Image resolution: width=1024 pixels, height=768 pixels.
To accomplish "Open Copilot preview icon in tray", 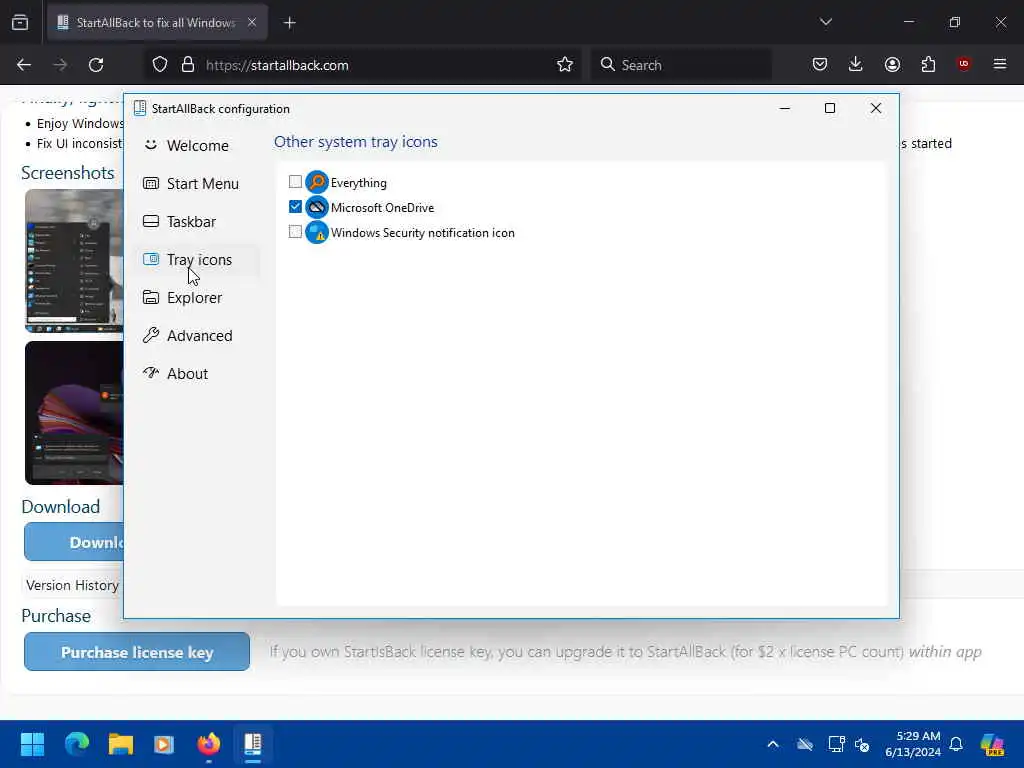I will pyautogui.click(x=993, y=744).
